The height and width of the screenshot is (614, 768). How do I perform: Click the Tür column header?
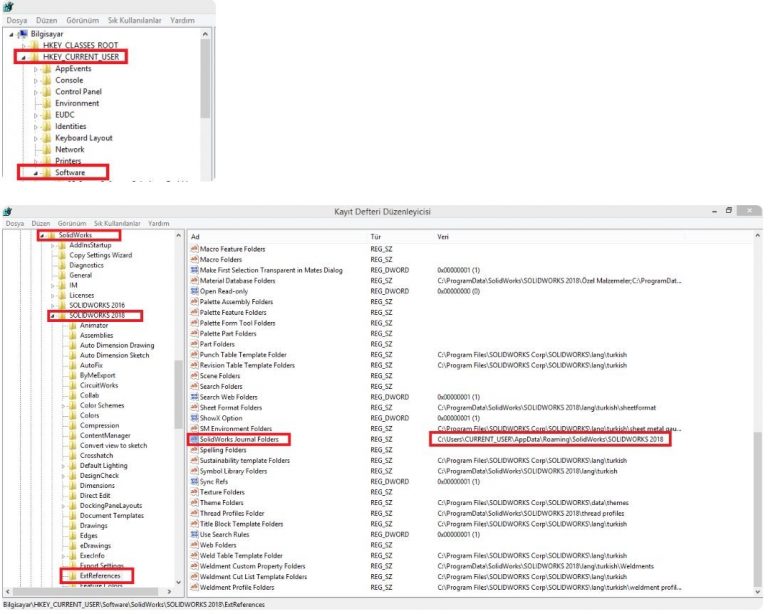pos(377,236)
